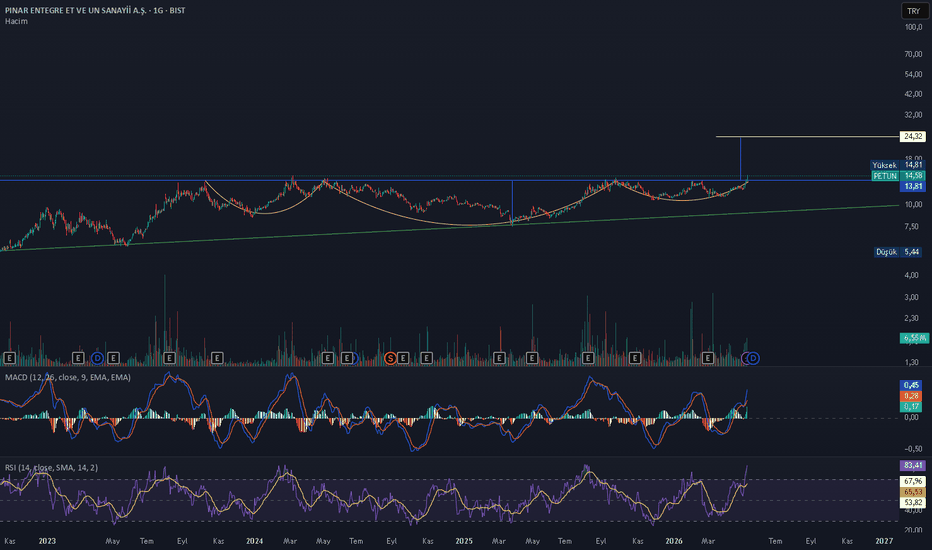
Task: Open the TRY currency selector
Action: click(x=914, y=11)
